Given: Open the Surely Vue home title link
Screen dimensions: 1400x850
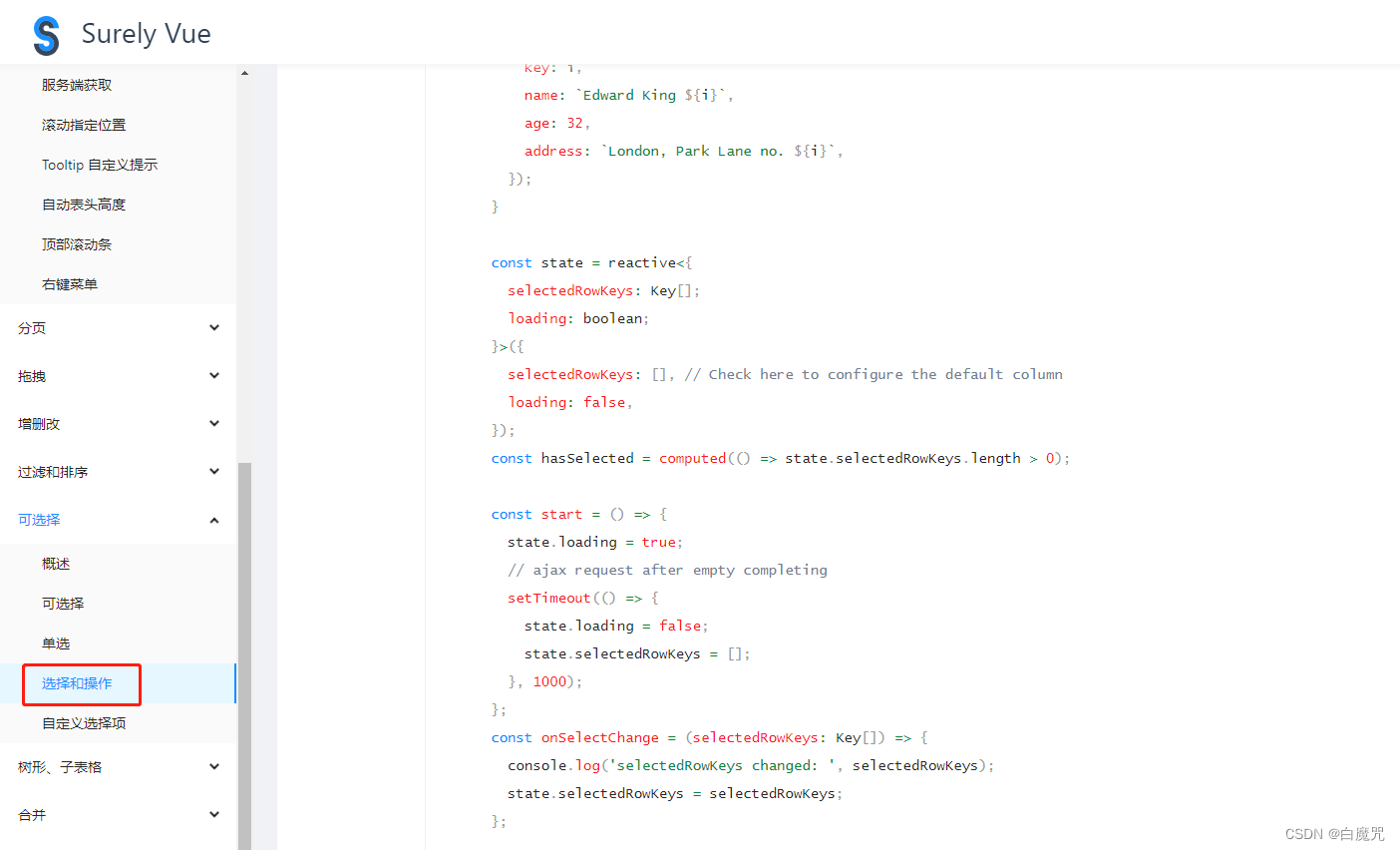Looking at the screenshot, I should pos(146,34).
